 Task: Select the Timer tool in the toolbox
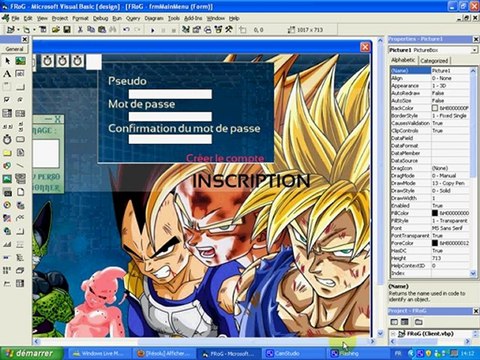7,140
